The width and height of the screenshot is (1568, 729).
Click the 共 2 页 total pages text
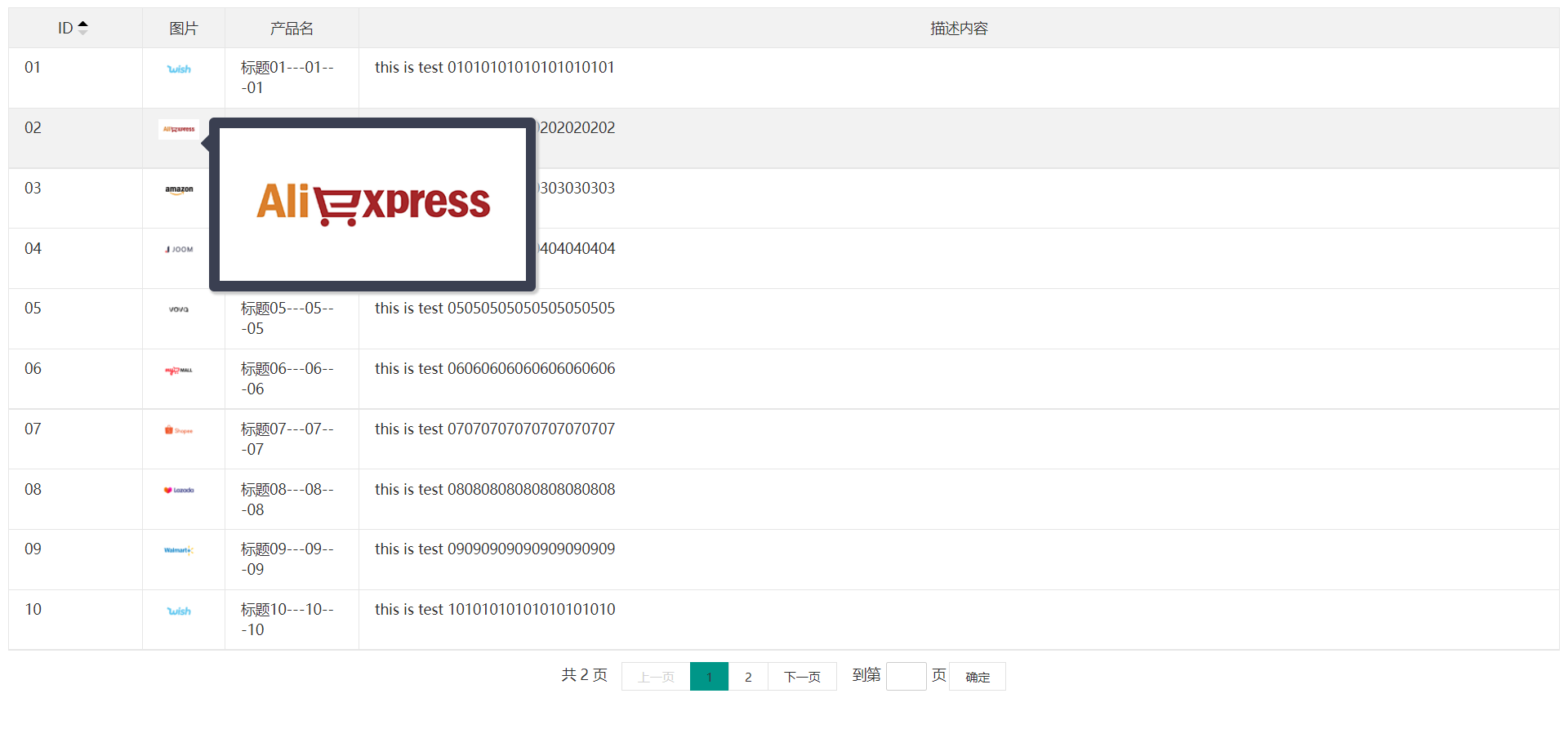[x=585, y=675]
